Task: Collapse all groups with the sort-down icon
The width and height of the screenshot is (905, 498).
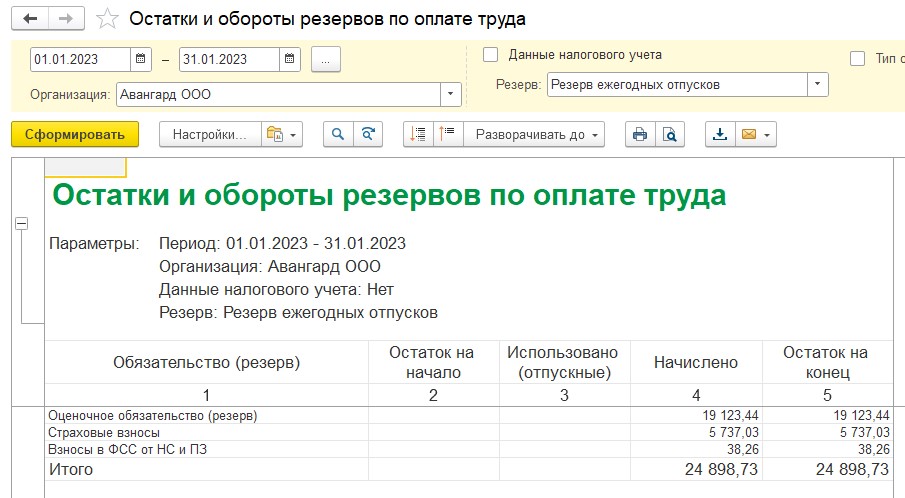Action: point(418,134)
